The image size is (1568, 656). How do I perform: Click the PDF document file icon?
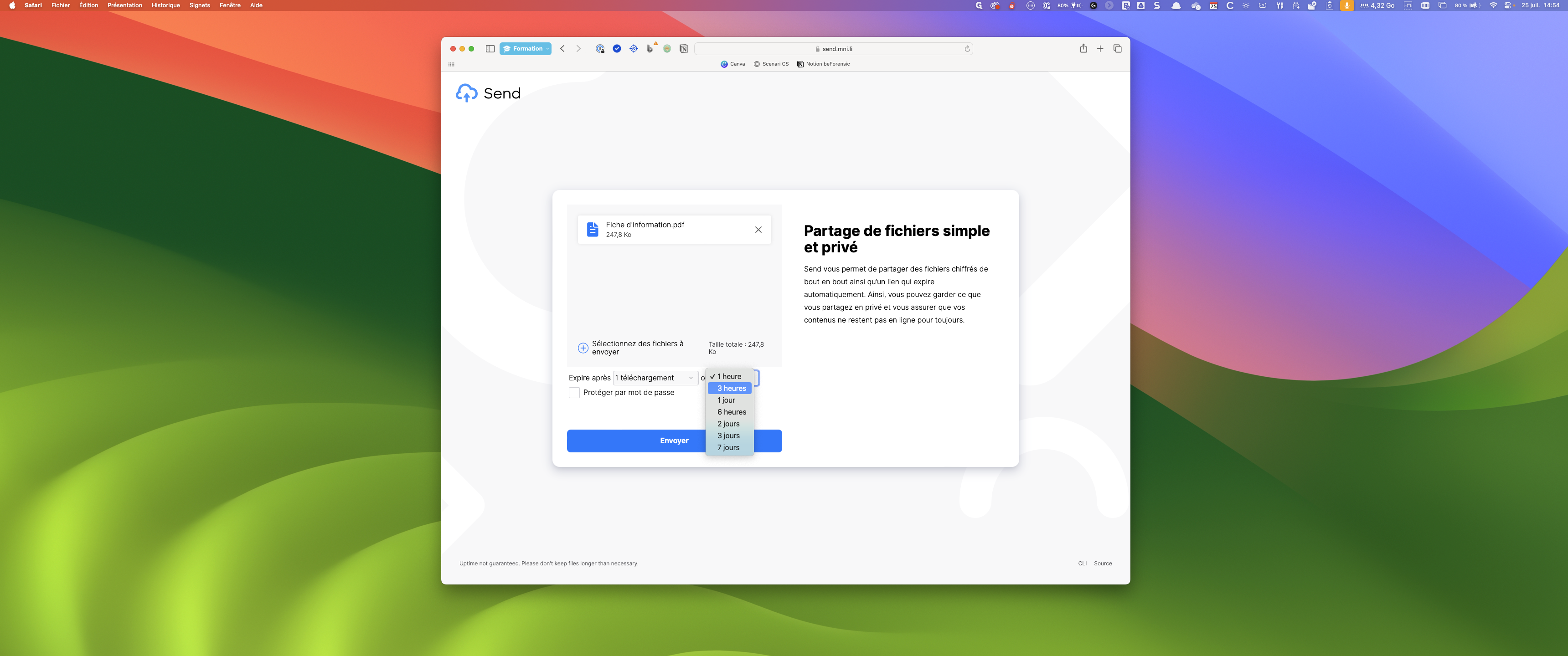coord(592,230)
